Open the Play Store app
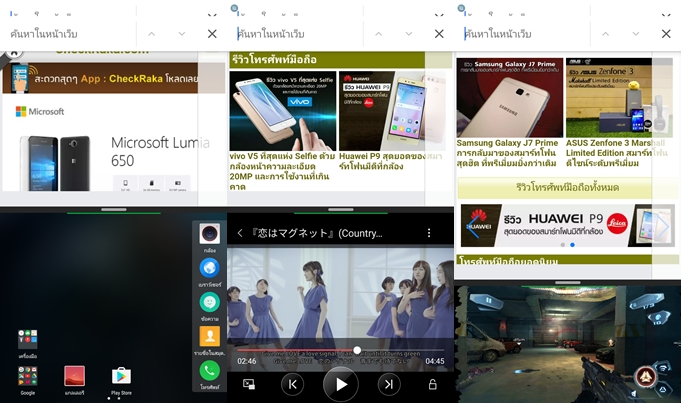 (121, 376)
